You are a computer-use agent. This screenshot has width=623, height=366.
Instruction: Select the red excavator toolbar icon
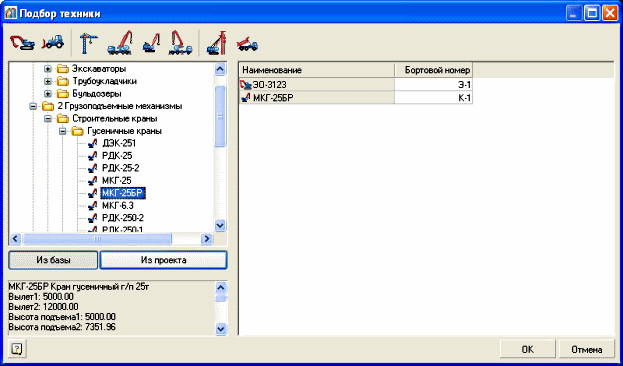click(22, 42)
